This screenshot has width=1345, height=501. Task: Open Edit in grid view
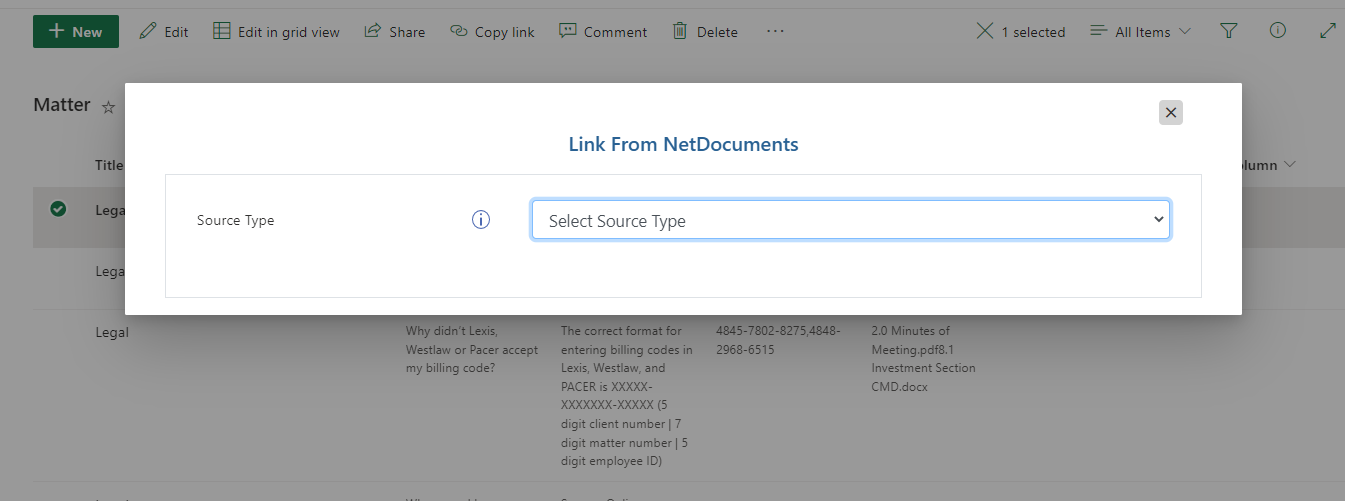(276, 32)
